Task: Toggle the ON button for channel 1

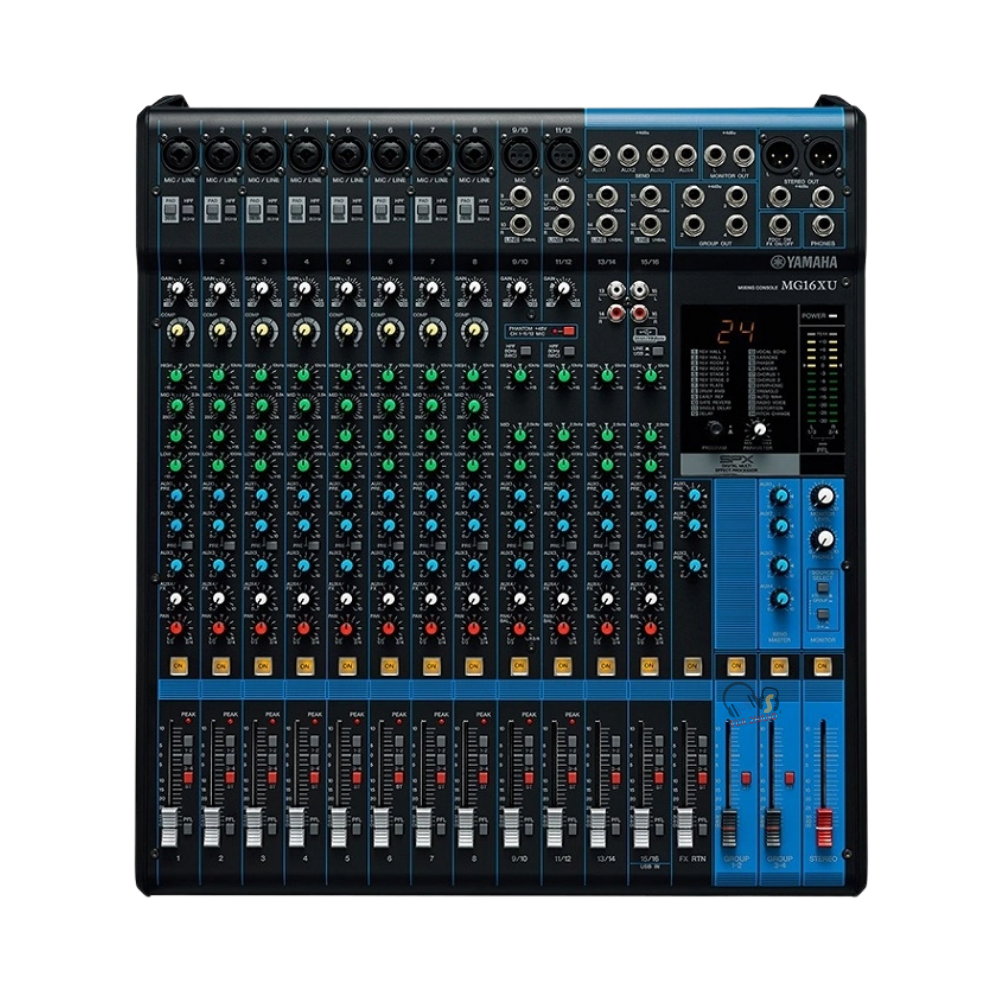Action: tap(178, 666)
